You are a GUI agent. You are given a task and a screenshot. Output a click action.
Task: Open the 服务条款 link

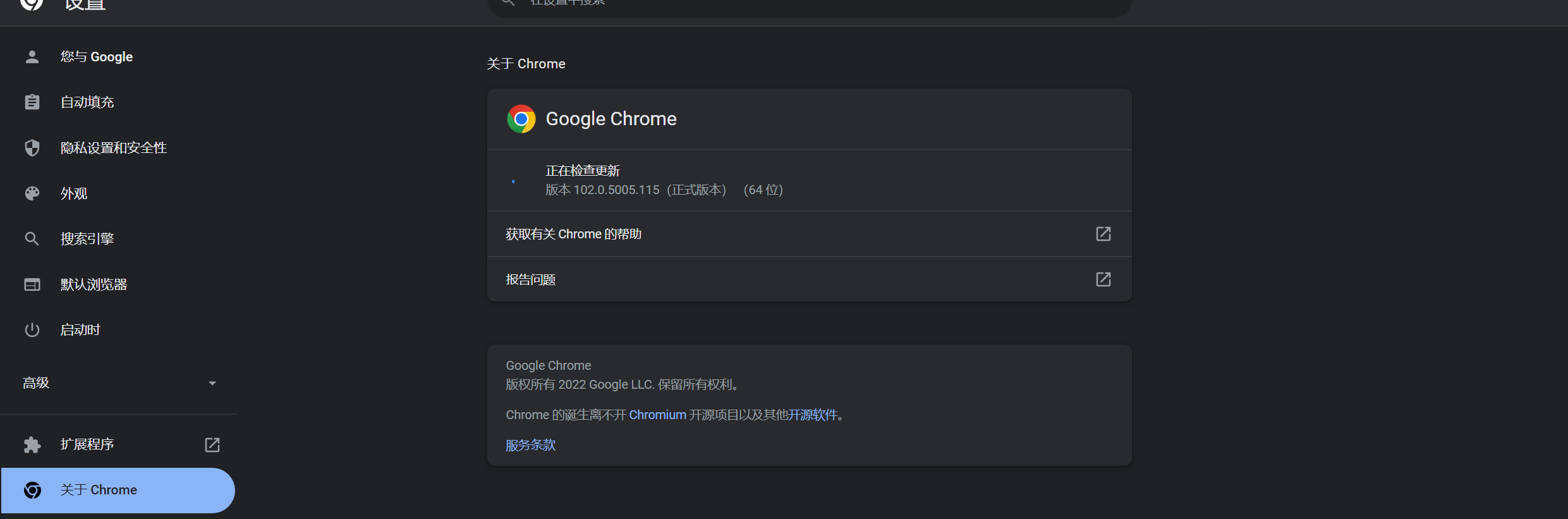[531, 445]
